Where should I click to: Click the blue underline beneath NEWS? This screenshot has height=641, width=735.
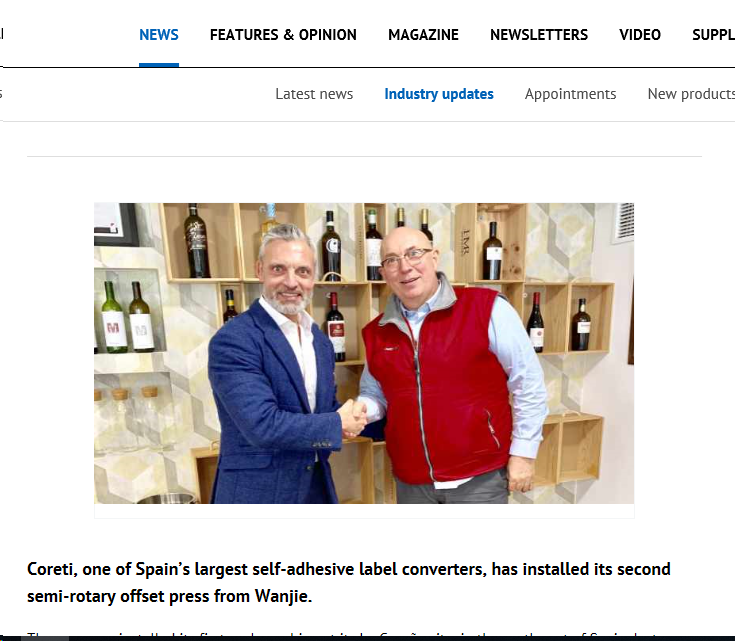(158, 65)
